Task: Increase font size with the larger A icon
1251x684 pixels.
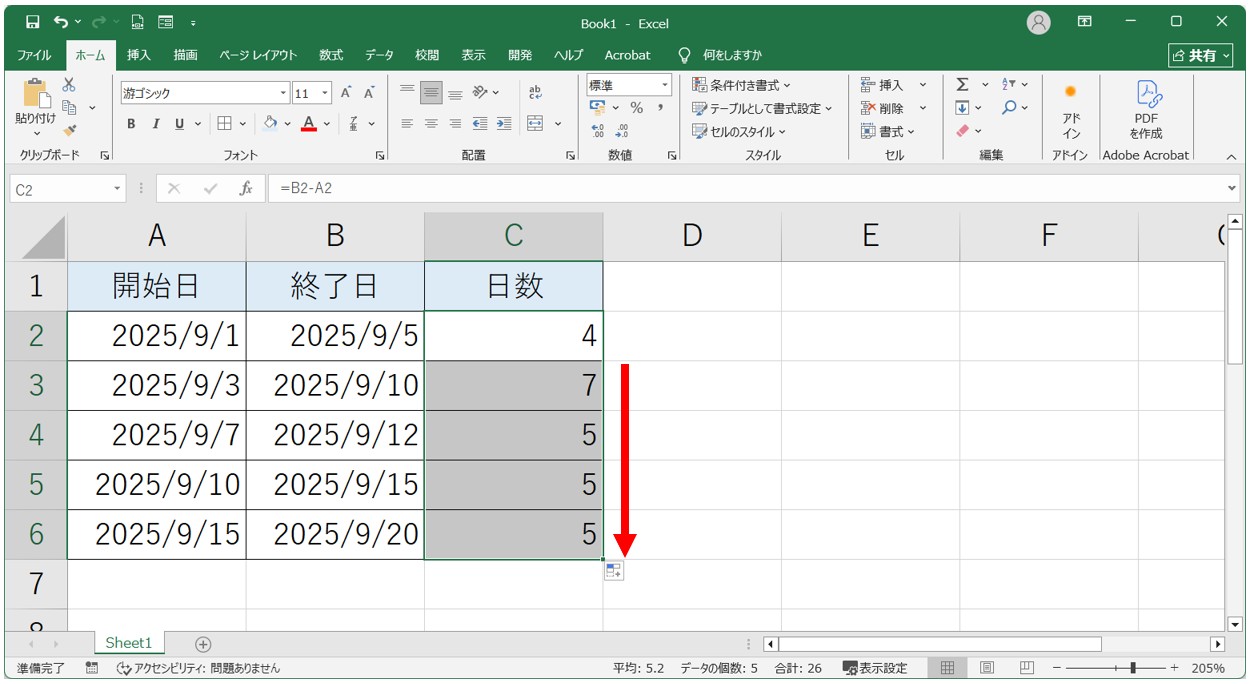Action: pos(346,93)
